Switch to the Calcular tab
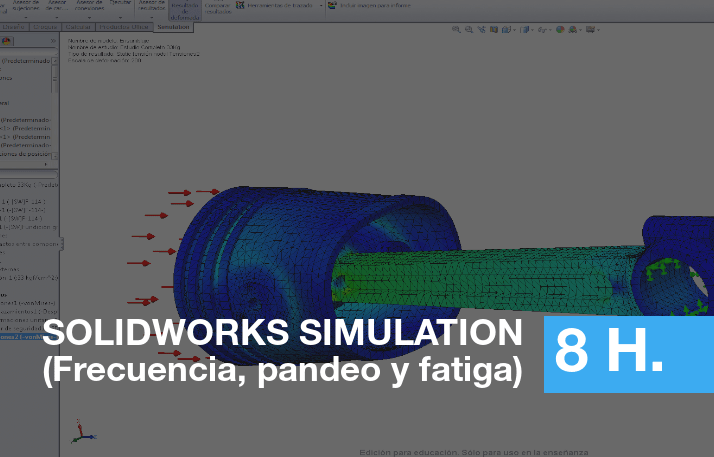Image resolution: width=714 pixels, height=457 pixels. pyautogui.click(x=78, y=27)
